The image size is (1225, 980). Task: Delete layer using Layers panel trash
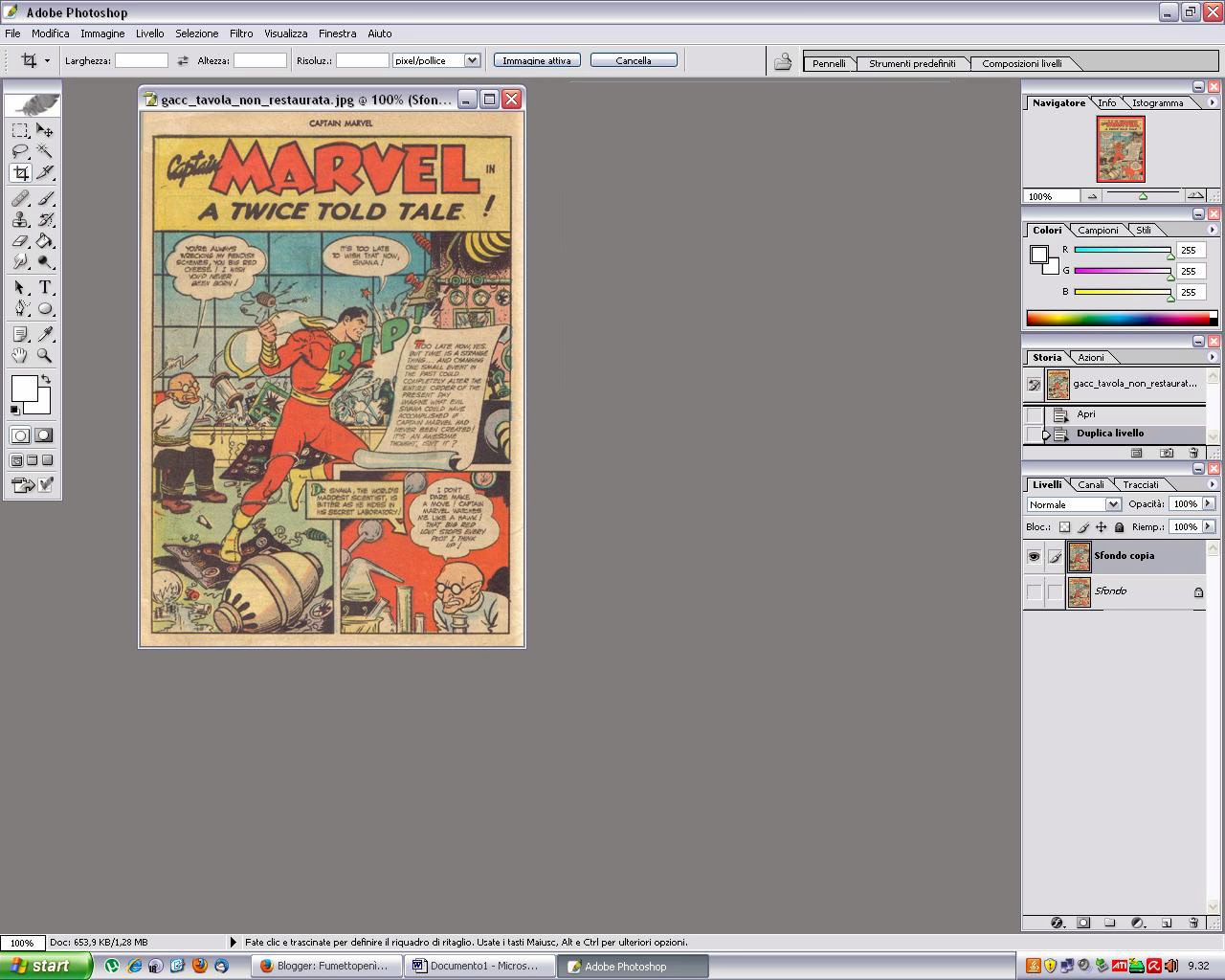tap(1193, 923)
